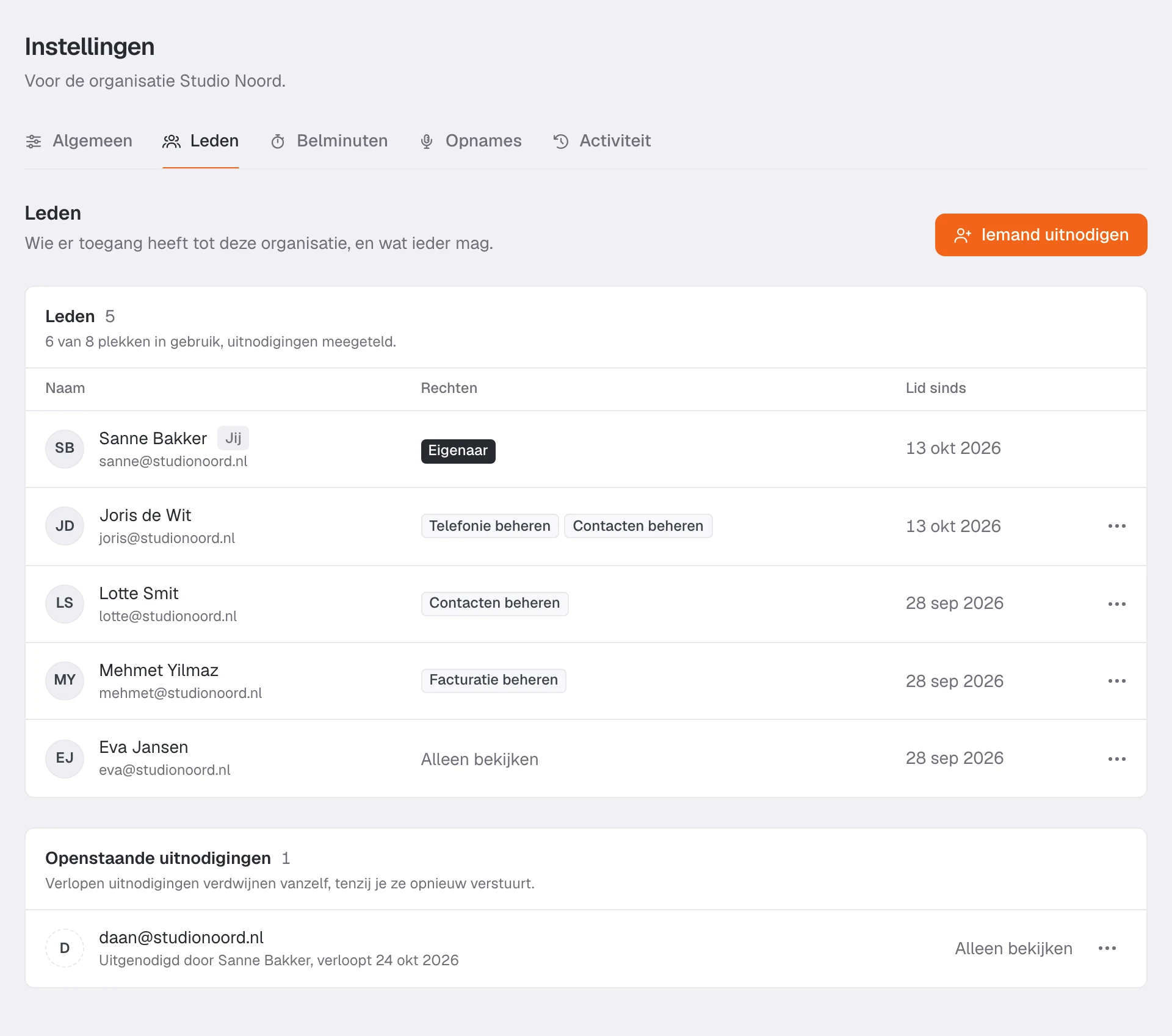
Task: Switch to the Leden tab
Action: (200, 141)
